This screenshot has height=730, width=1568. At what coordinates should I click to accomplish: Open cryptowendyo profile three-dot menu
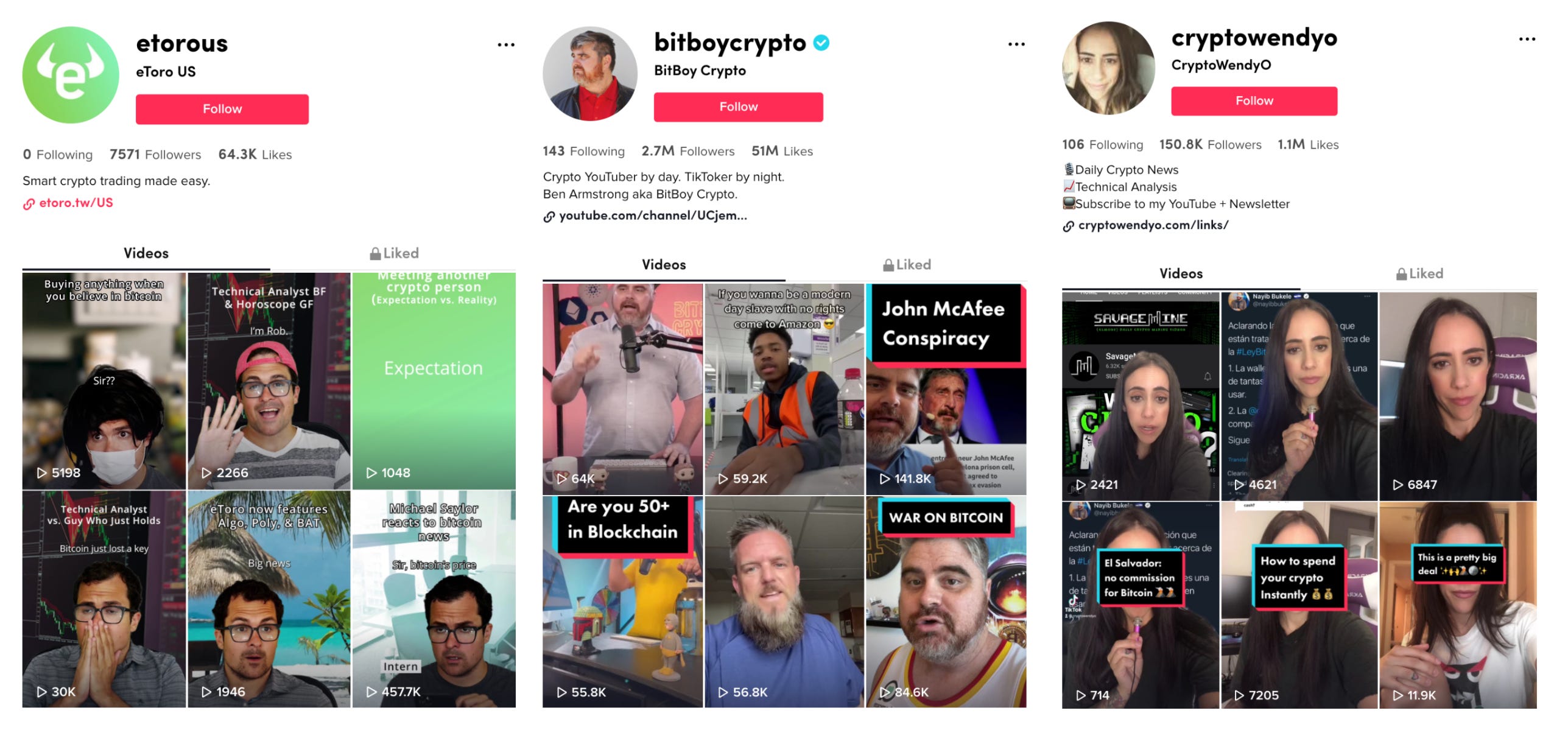click(x=1527, y=40)
